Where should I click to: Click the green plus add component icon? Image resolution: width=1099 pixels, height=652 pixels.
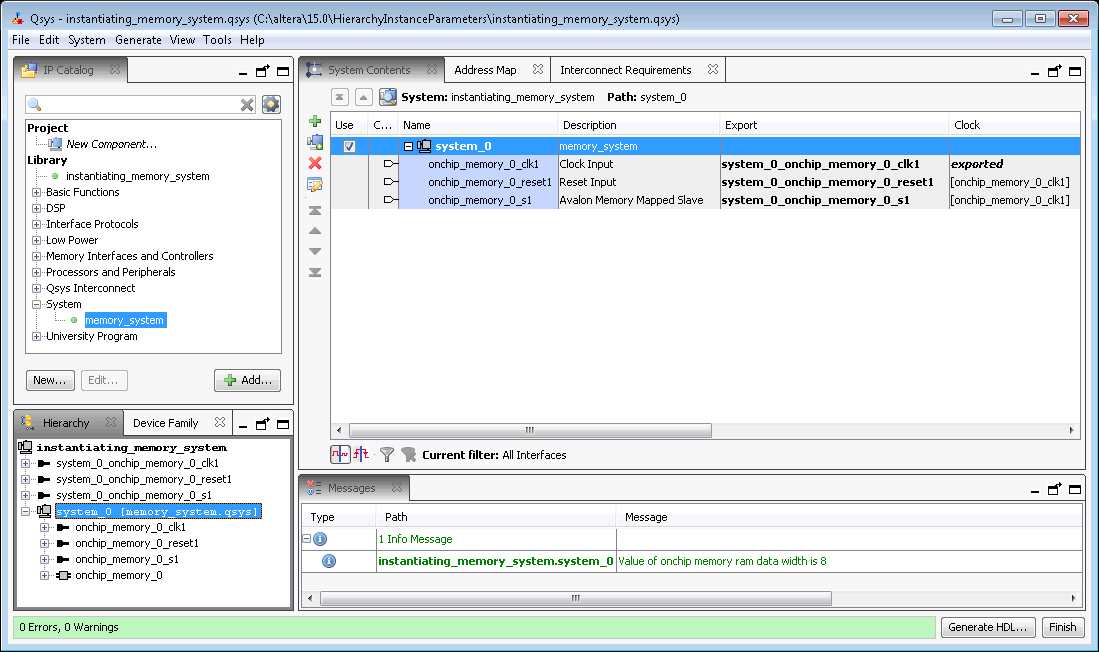(315, 122)
